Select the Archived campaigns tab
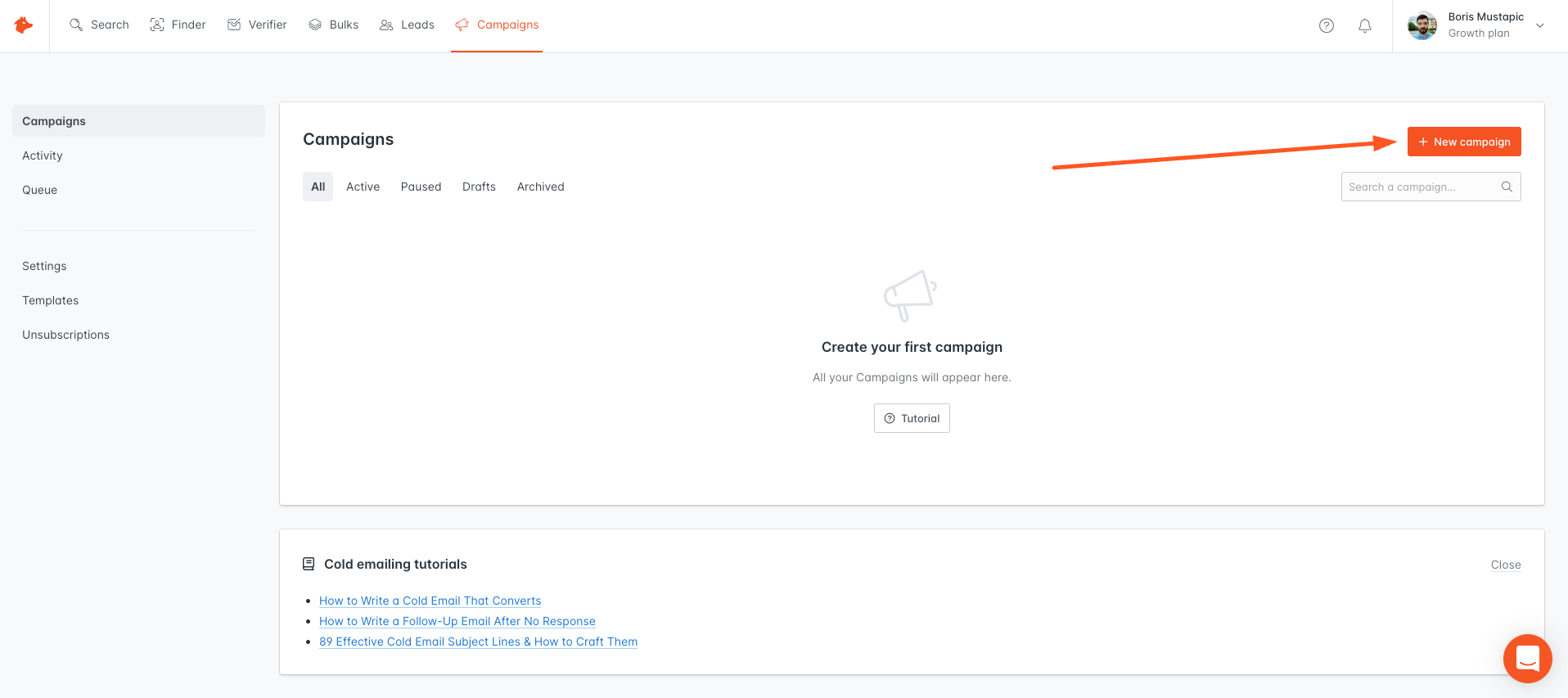 point(541,187)
